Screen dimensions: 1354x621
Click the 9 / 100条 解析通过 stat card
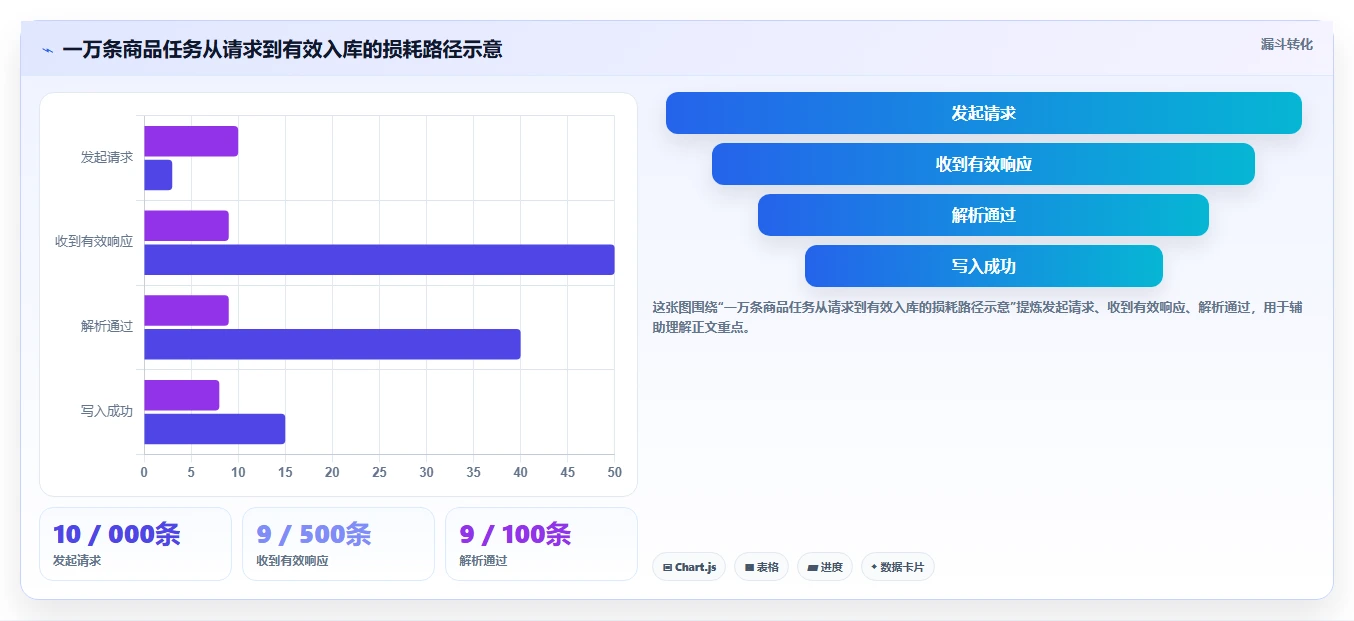point(541,544)
